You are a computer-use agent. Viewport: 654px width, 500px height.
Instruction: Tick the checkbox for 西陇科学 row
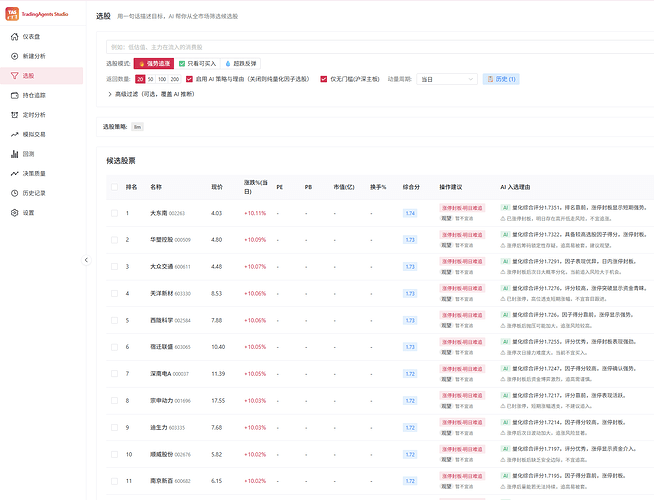[x=114, y=320]
